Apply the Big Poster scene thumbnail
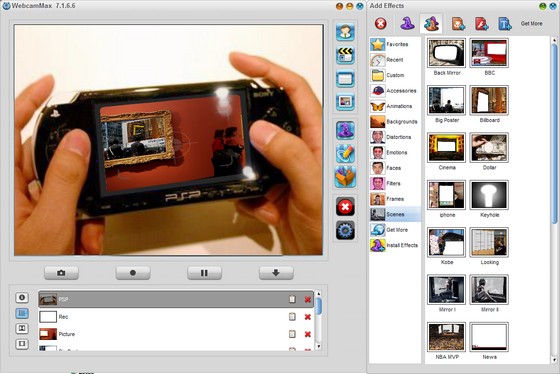 (x=446, y=100)
